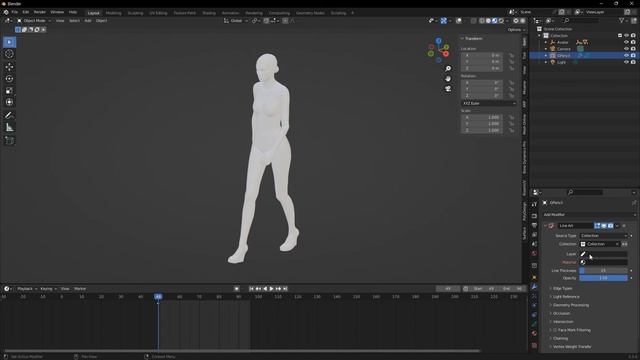Viewport: 640px width, 360px height.
Task: Open Keying popover in timeline
Action: click(x=48, y=289)
